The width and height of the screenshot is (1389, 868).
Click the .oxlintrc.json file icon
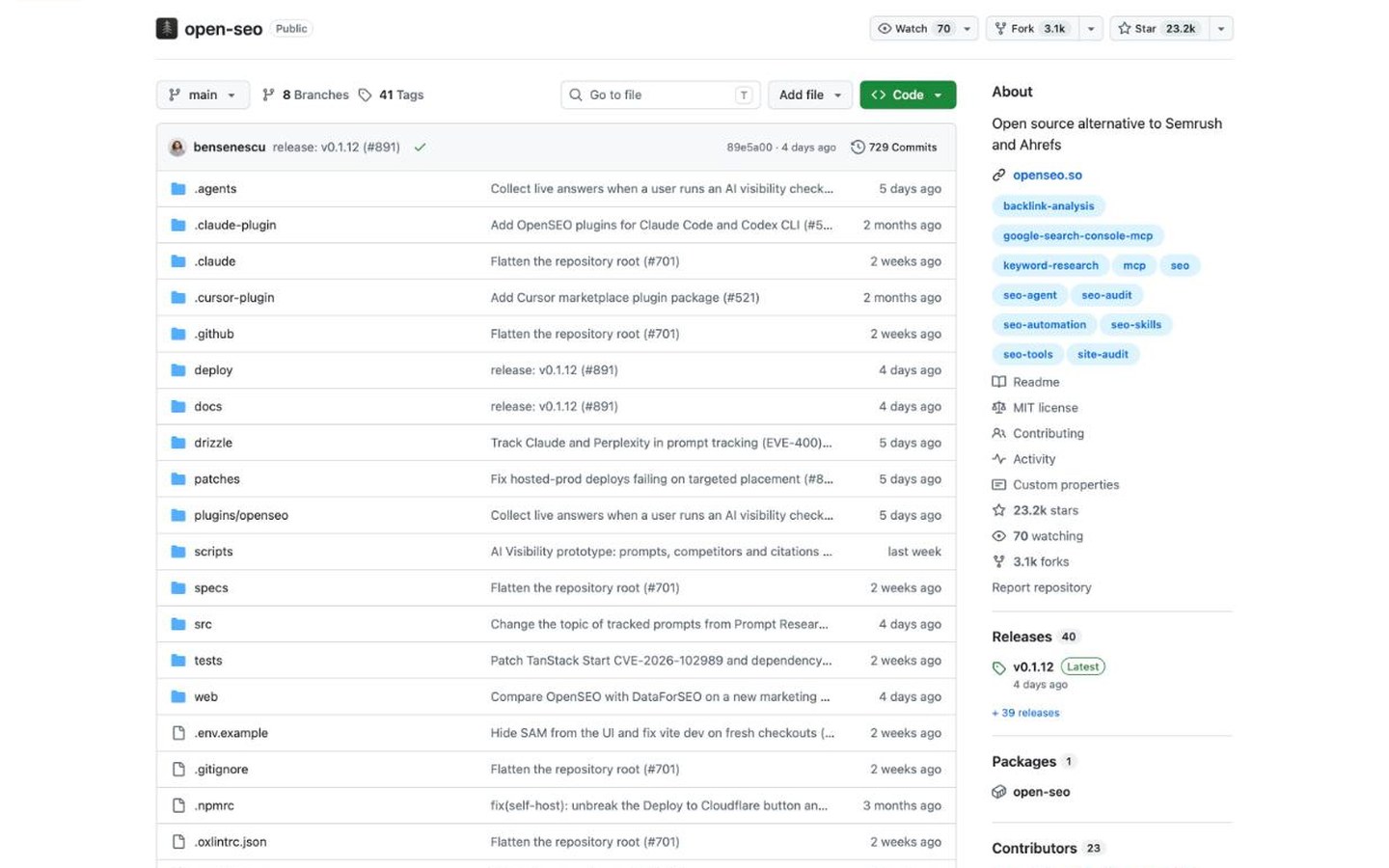(178, 842)
